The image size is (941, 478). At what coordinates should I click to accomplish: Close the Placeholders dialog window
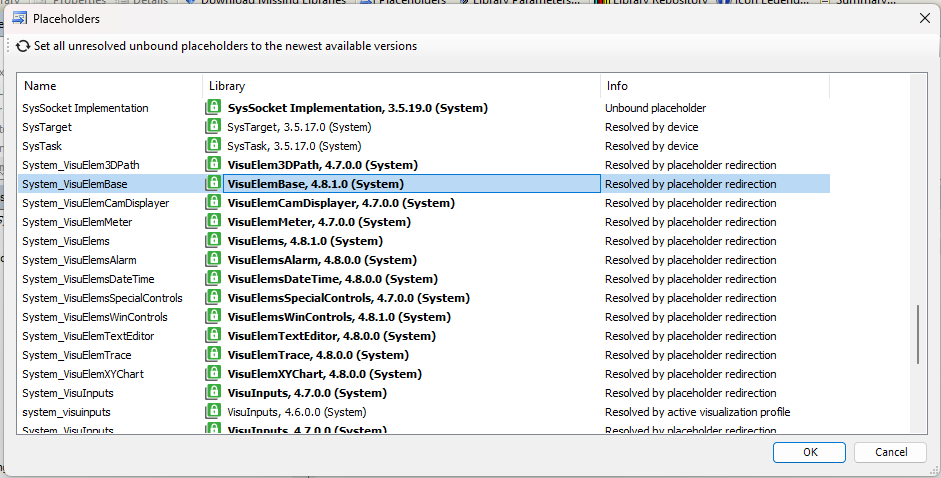coord(923,18)
